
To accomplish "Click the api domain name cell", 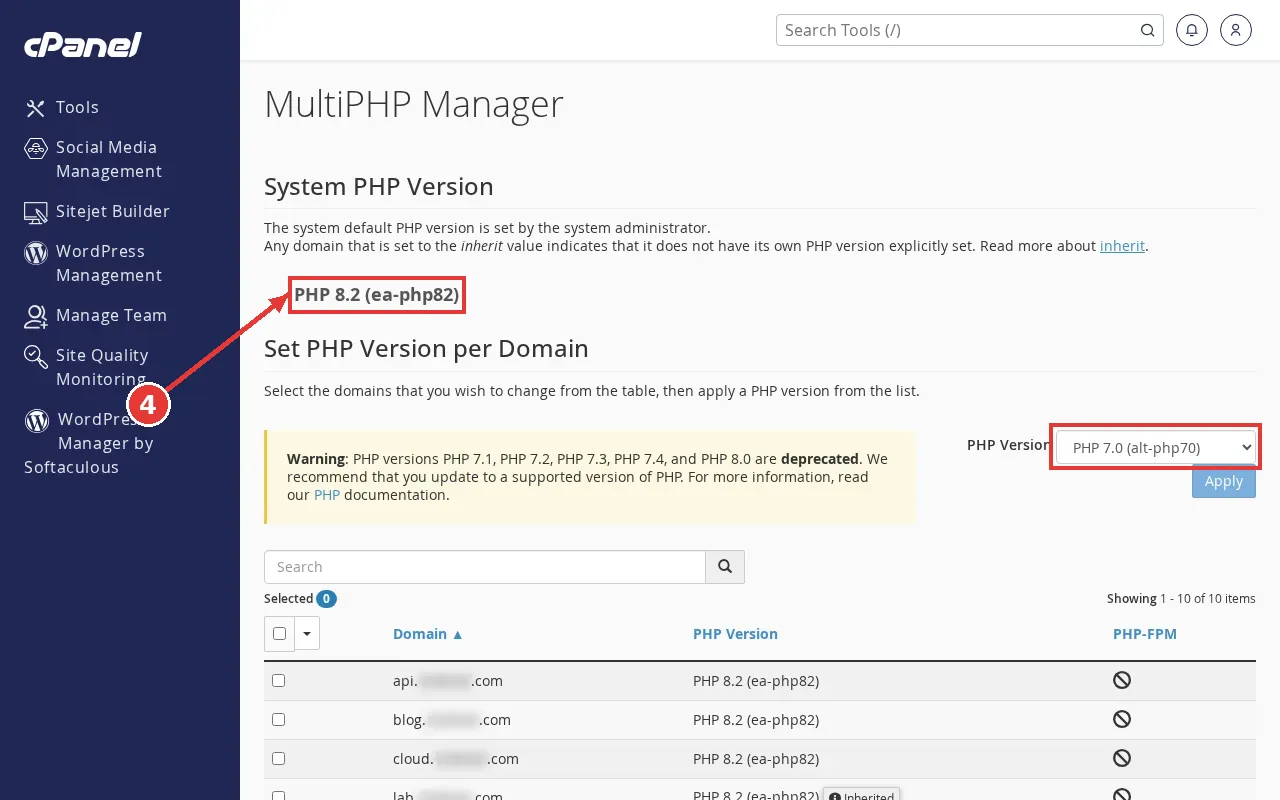I will point(448,681).
